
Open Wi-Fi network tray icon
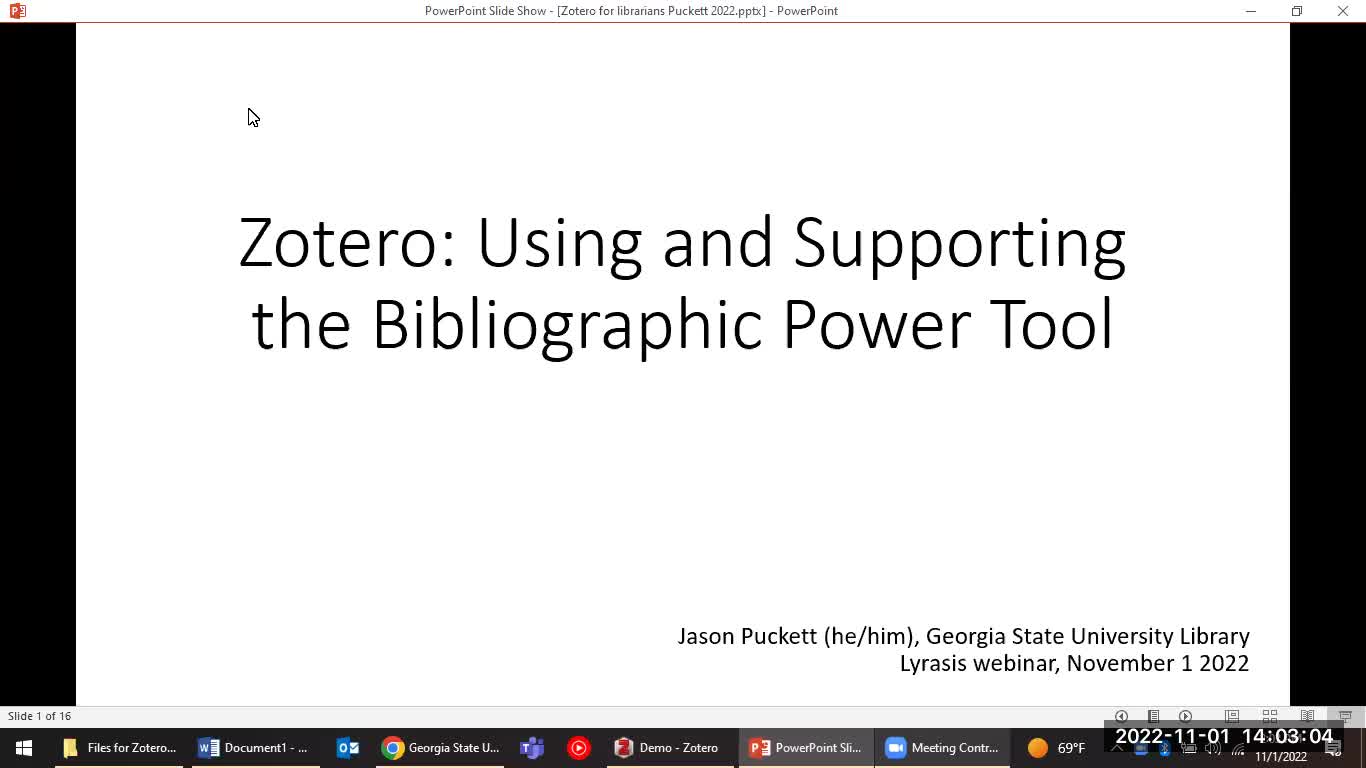coord(1239,748)
